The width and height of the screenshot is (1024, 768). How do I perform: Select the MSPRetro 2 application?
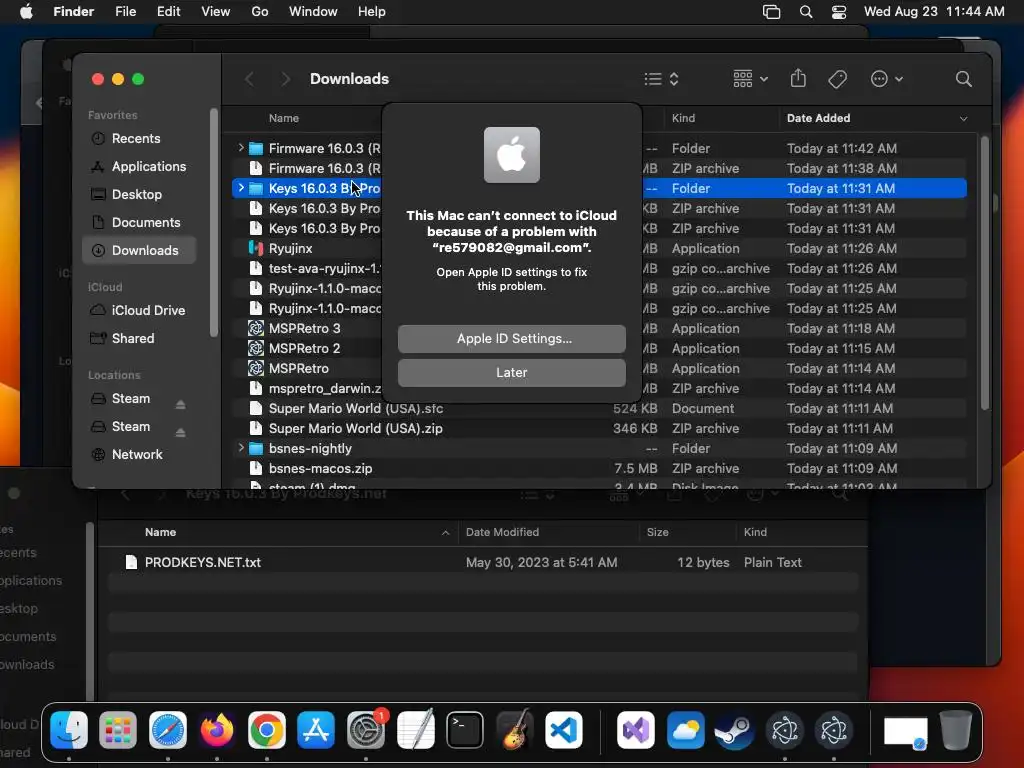(x=599, y=348)
